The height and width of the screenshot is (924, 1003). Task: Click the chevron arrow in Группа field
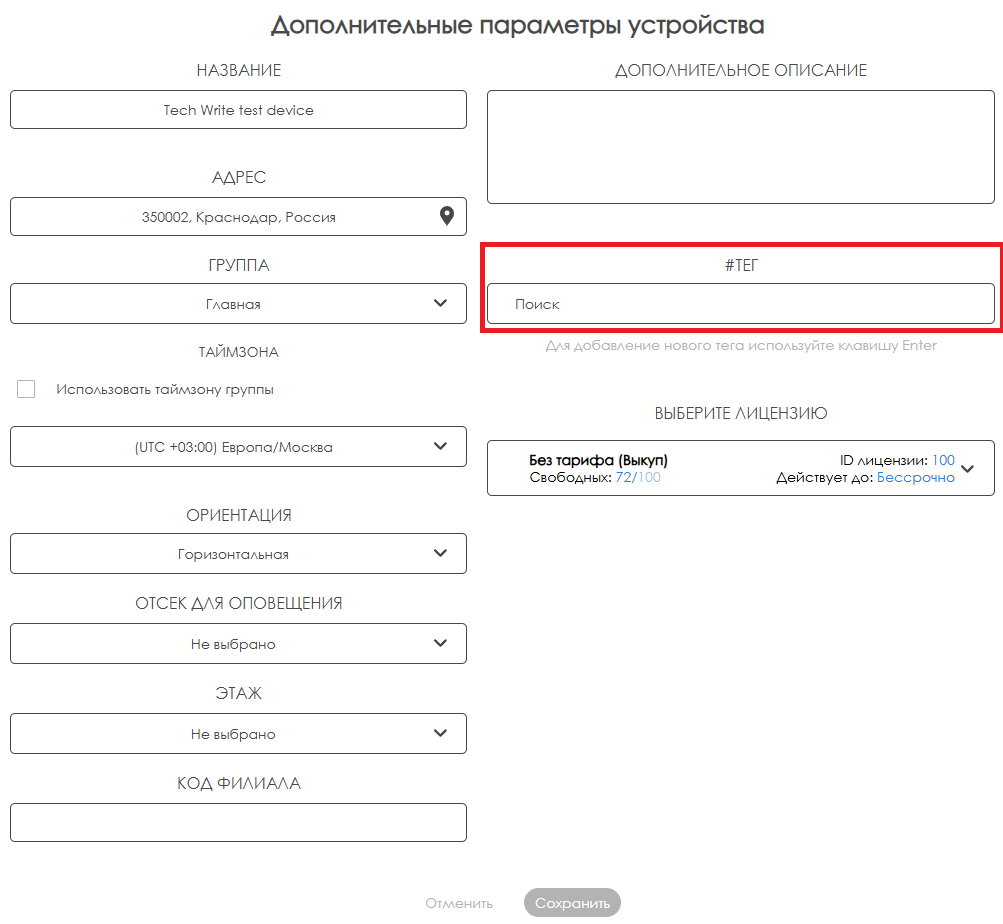click(x=441, y=303)
